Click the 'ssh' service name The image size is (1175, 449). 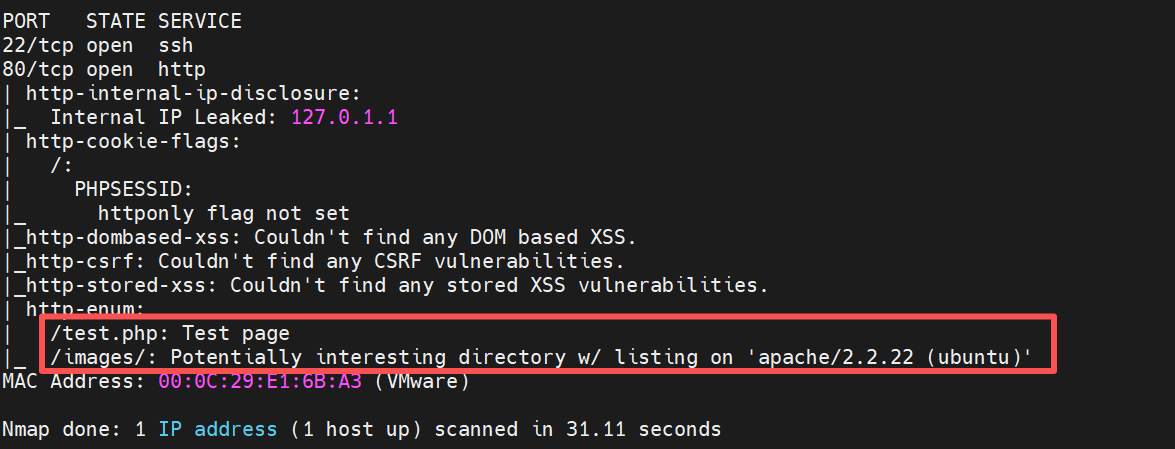point(175,45)
